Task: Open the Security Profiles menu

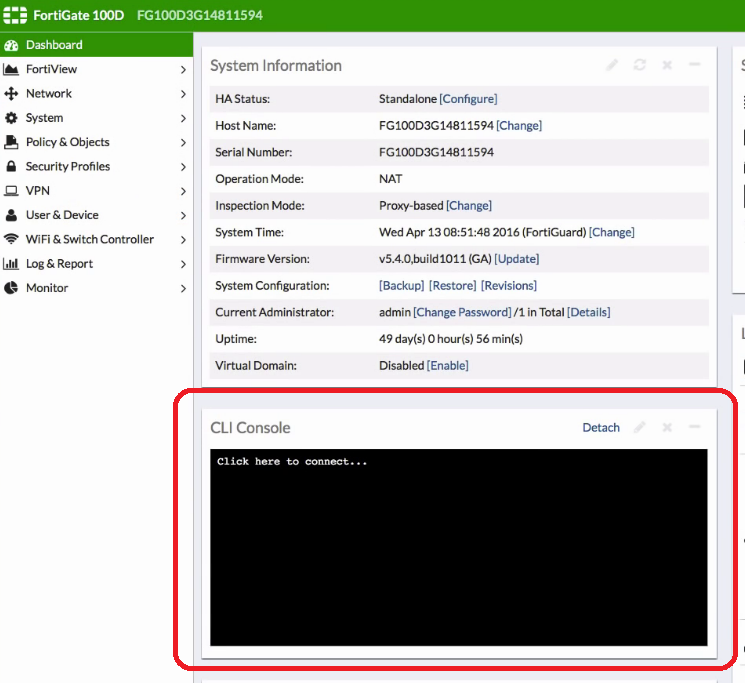Action: pos(96,166)
